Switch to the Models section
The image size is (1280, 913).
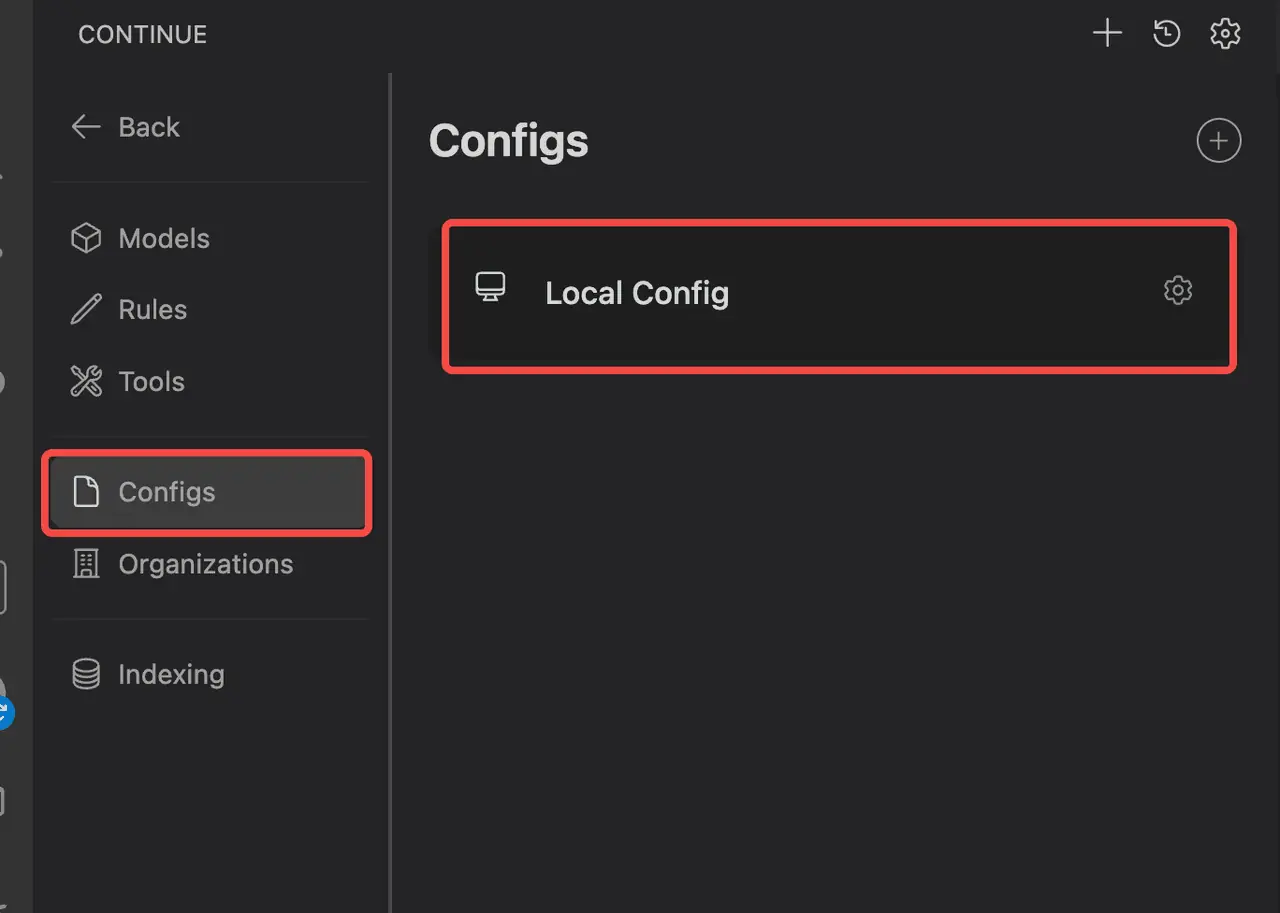pos(164,238)
